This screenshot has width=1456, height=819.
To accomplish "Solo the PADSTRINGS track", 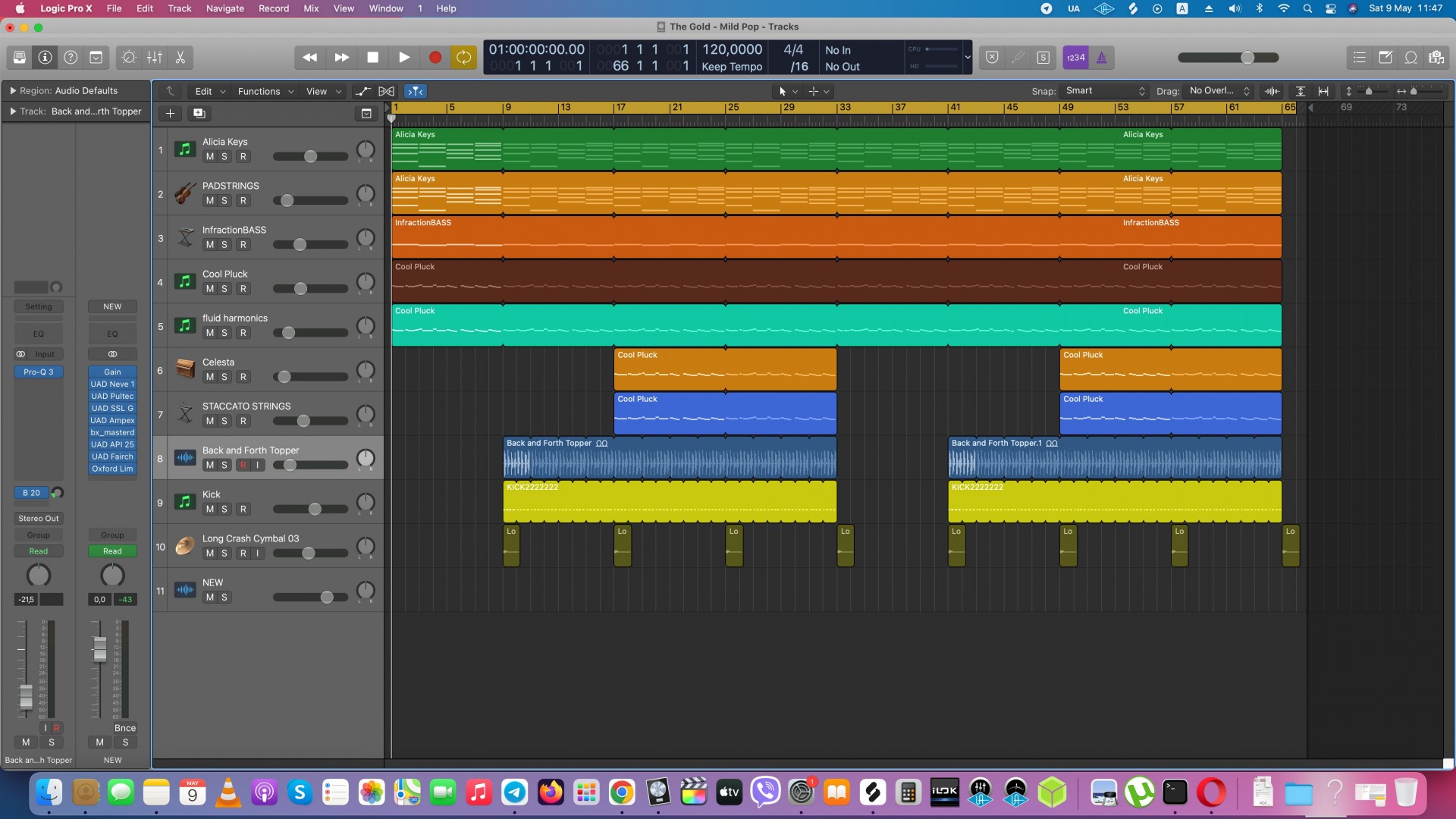I will (224, 201).
